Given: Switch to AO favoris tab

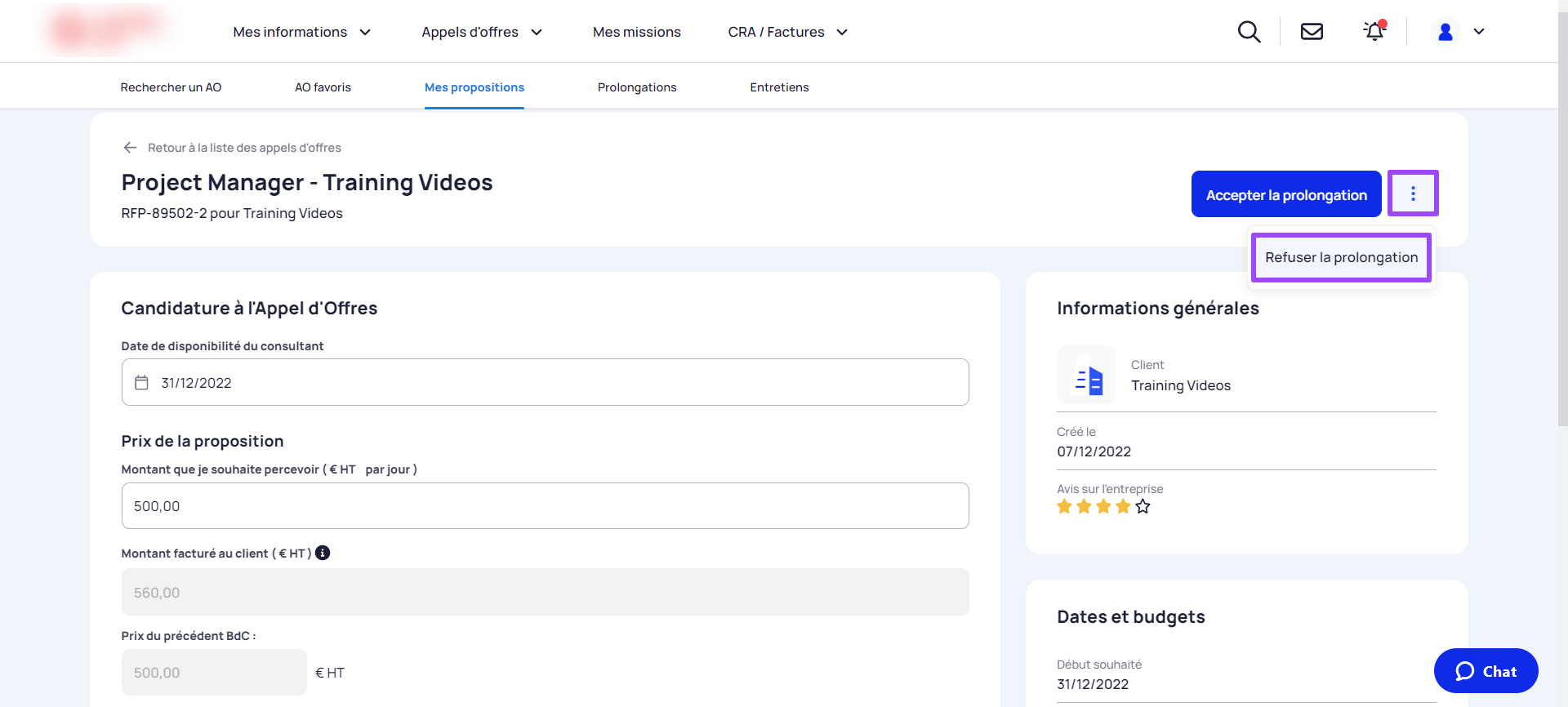Looking at the screenshot, I should (323, 87).
